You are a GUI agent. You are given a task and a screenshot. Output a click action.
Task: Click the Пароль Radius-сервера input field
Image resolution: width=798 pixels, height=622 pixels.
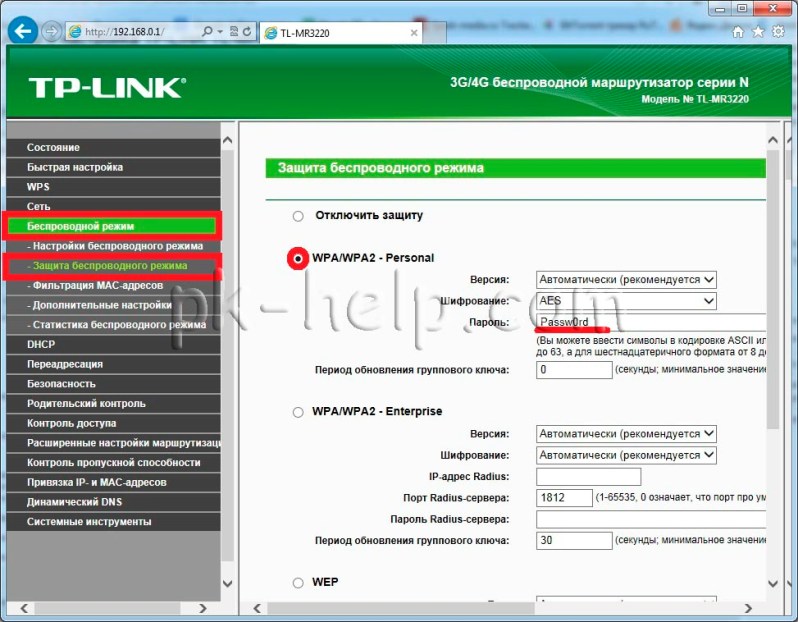(x=651, y=519)
